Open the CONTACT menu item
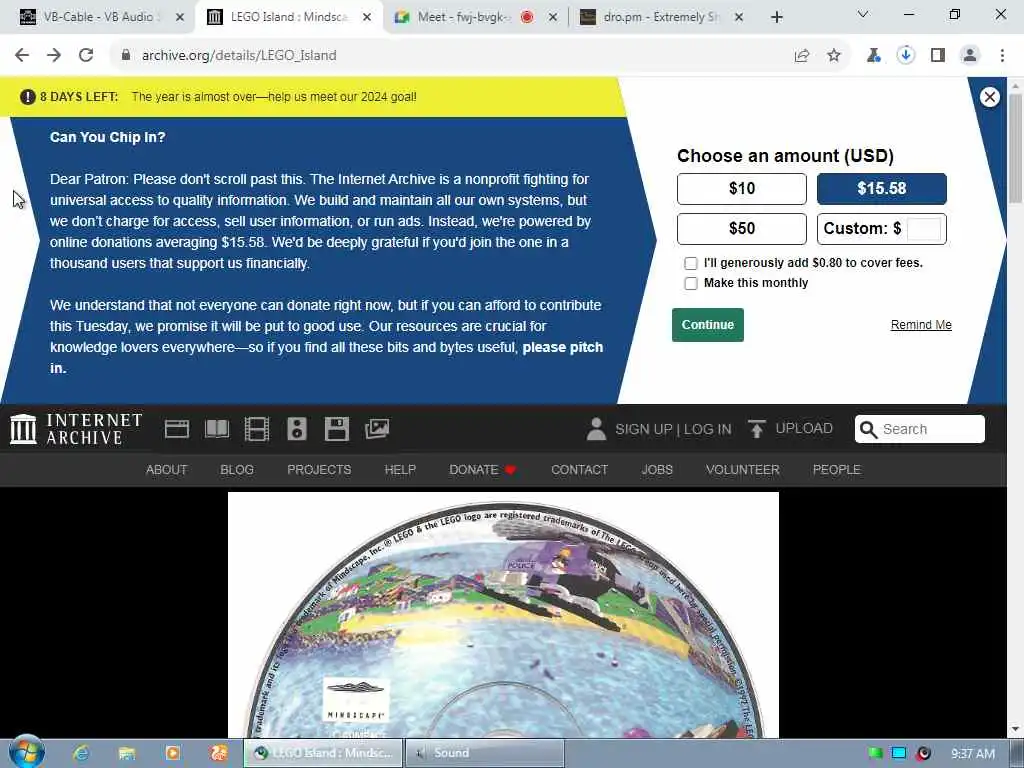The width and height of the screenshot is (1024, 768). pos(579,470)
